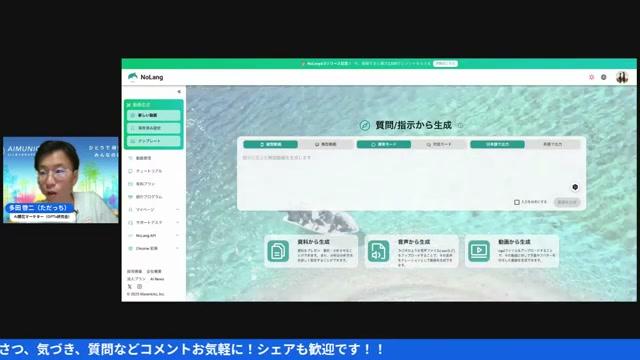
Task: Click the info icon after 質問/指示から生成
Action: pos(460,125)
